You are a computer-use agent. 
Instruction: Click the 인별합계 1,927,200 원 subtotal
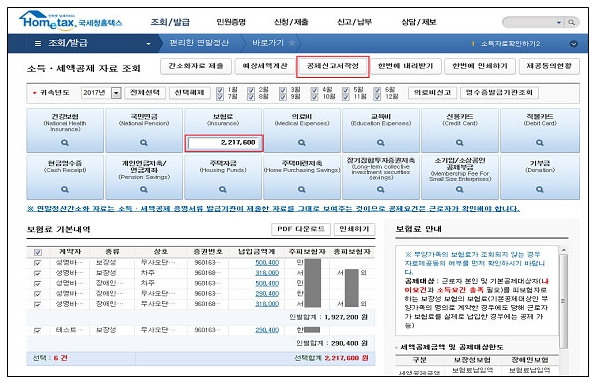click(x=328, y=317)
